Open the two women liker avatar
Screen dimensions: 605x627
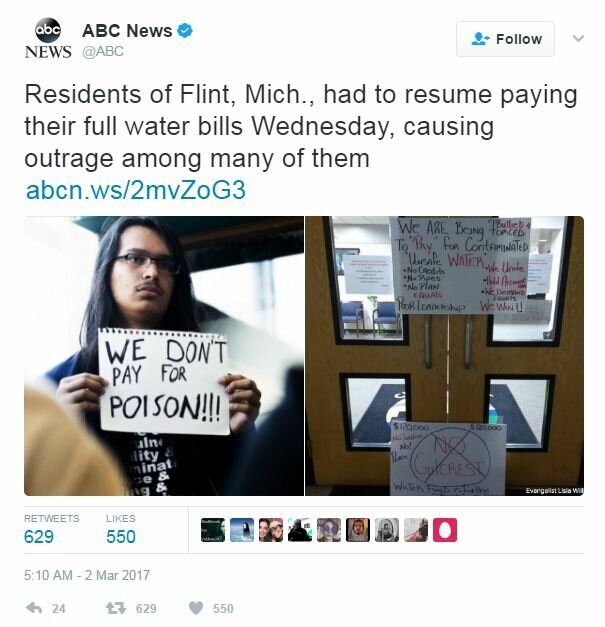pos(271,530)
